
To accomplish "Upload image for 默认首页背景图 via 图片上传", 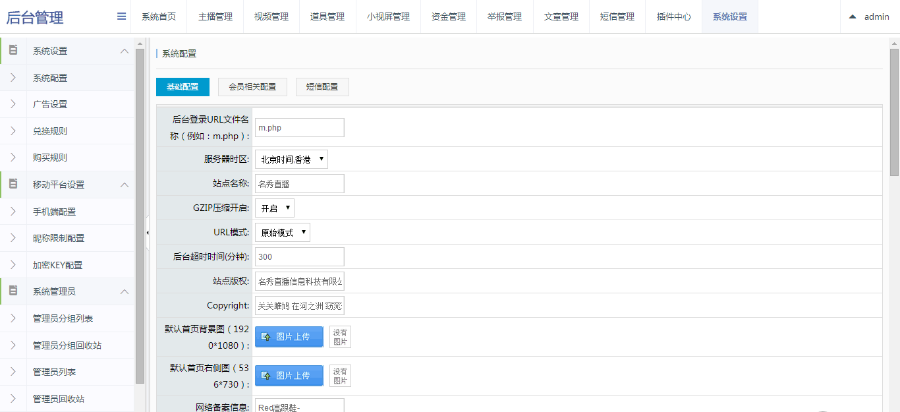I will pos(289,337).
